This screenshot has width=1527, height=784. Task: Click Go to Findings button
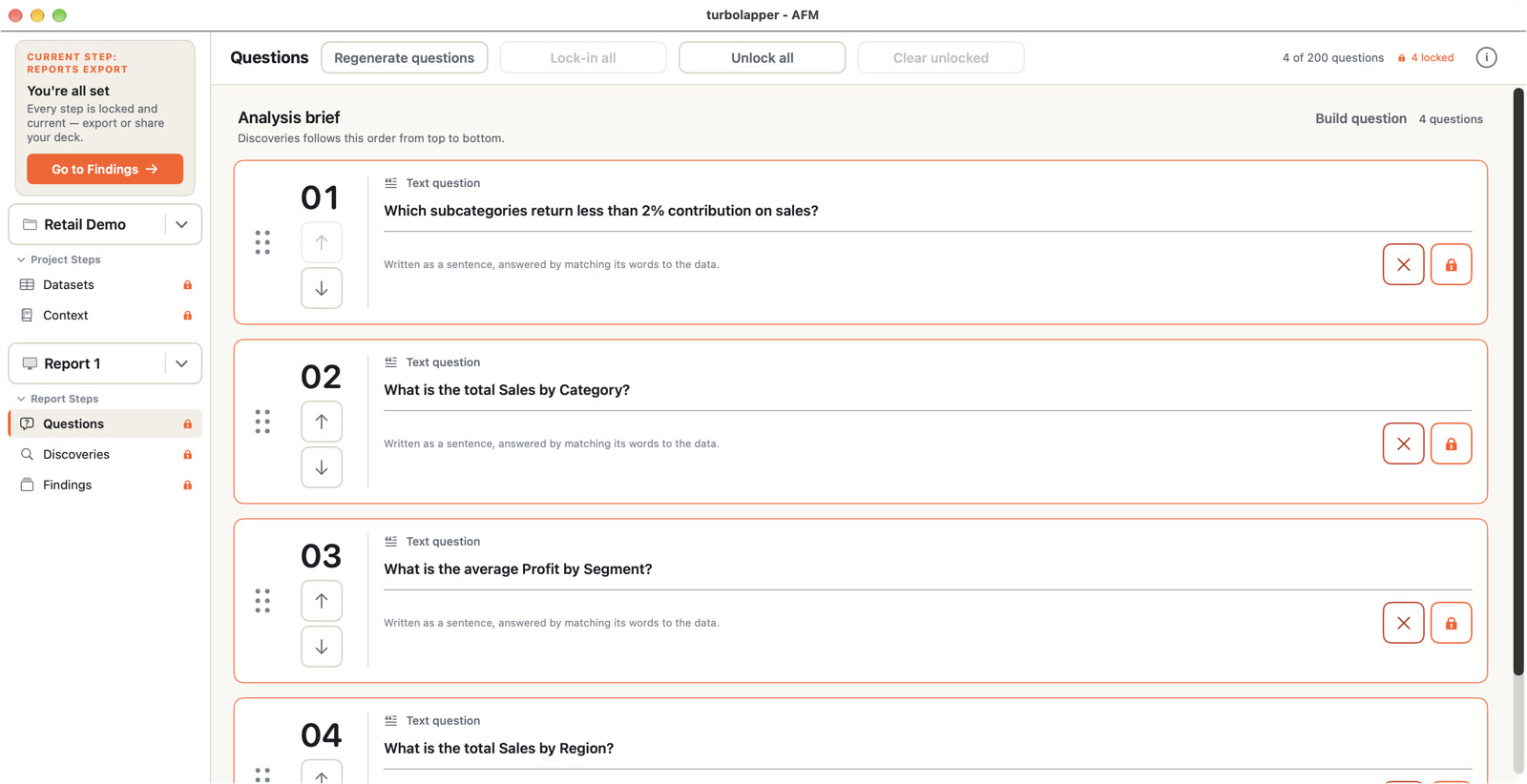(105, 169)
